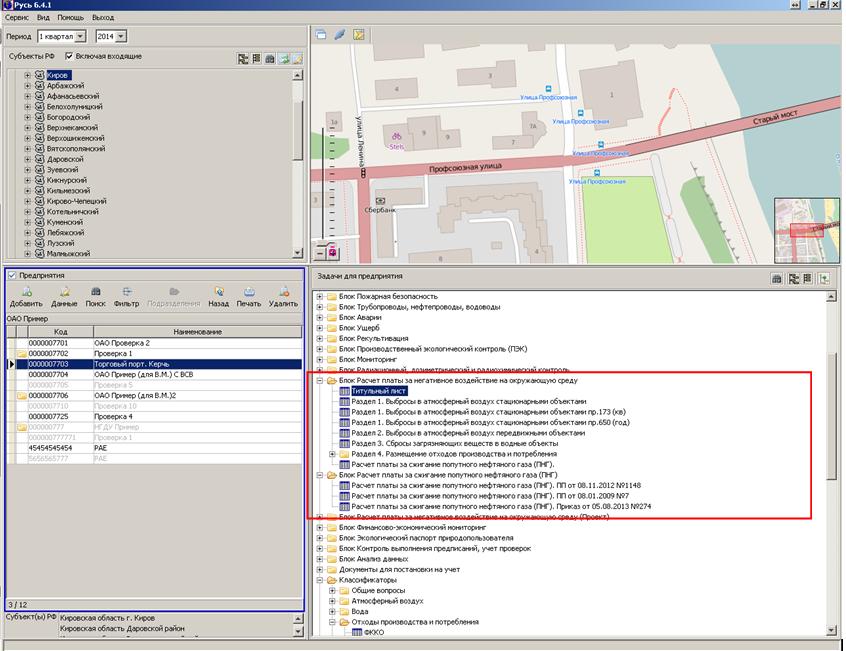Open the period quarter dropdown
Viewport: 846px width, 651px height.
[82, 37]
